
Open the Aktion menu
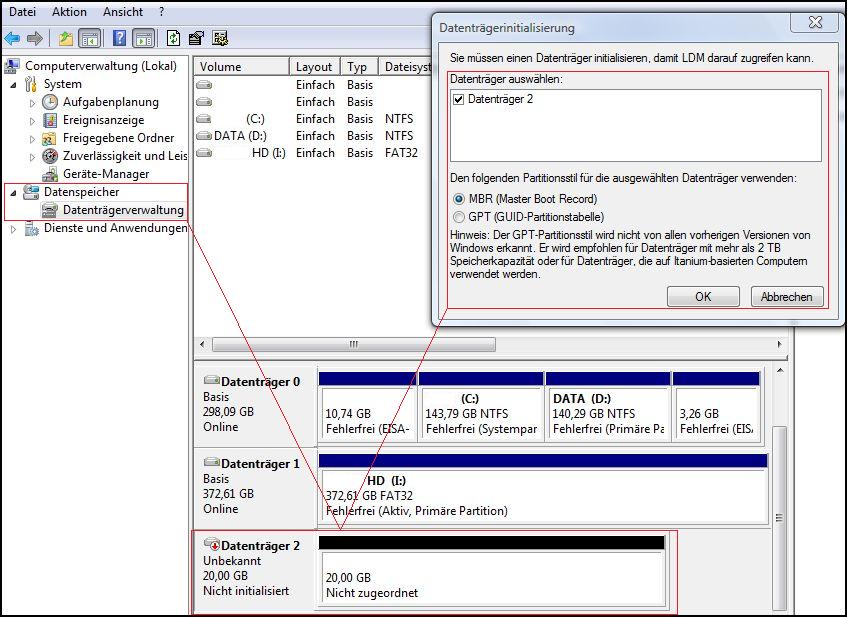(x=69, y=12)
